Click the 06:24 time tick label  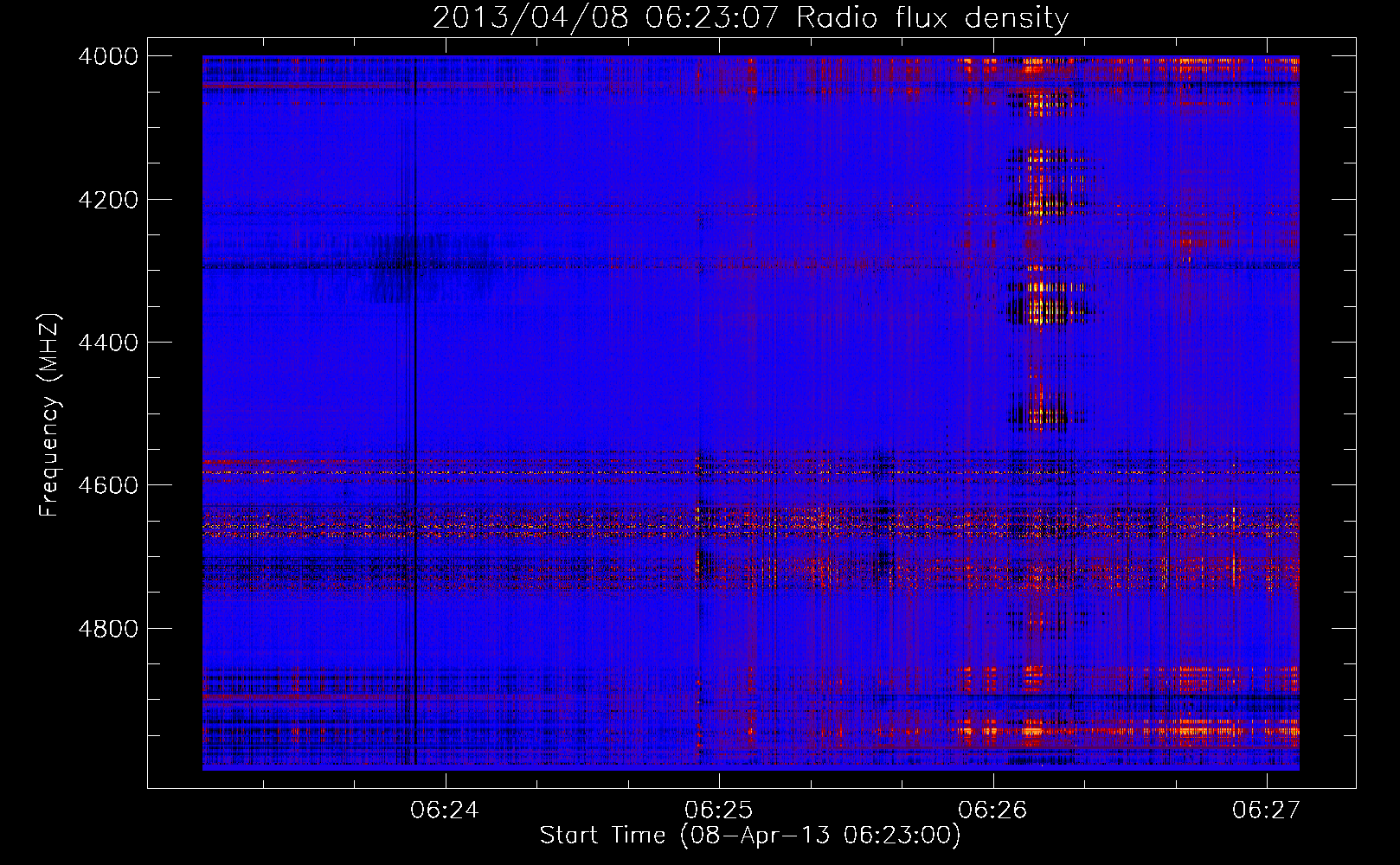pyautogui.click(x=445, y=810)
